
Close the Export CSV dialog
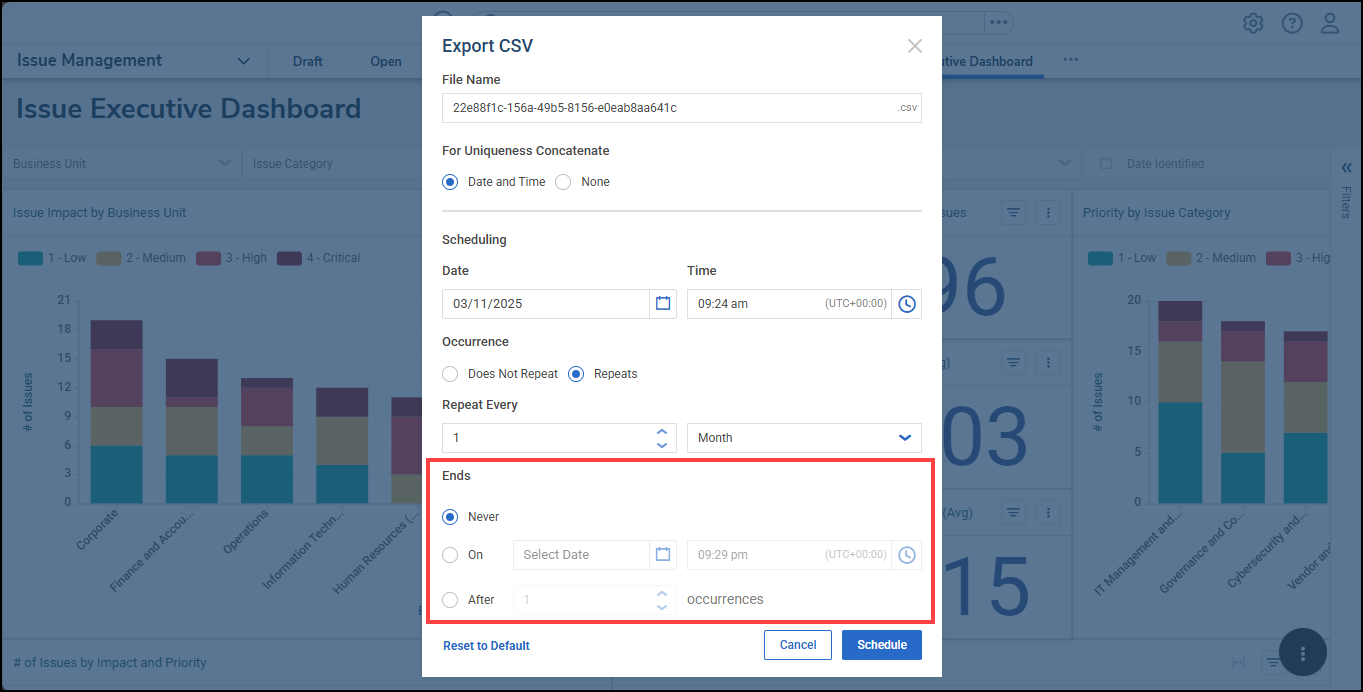point(914,46)
